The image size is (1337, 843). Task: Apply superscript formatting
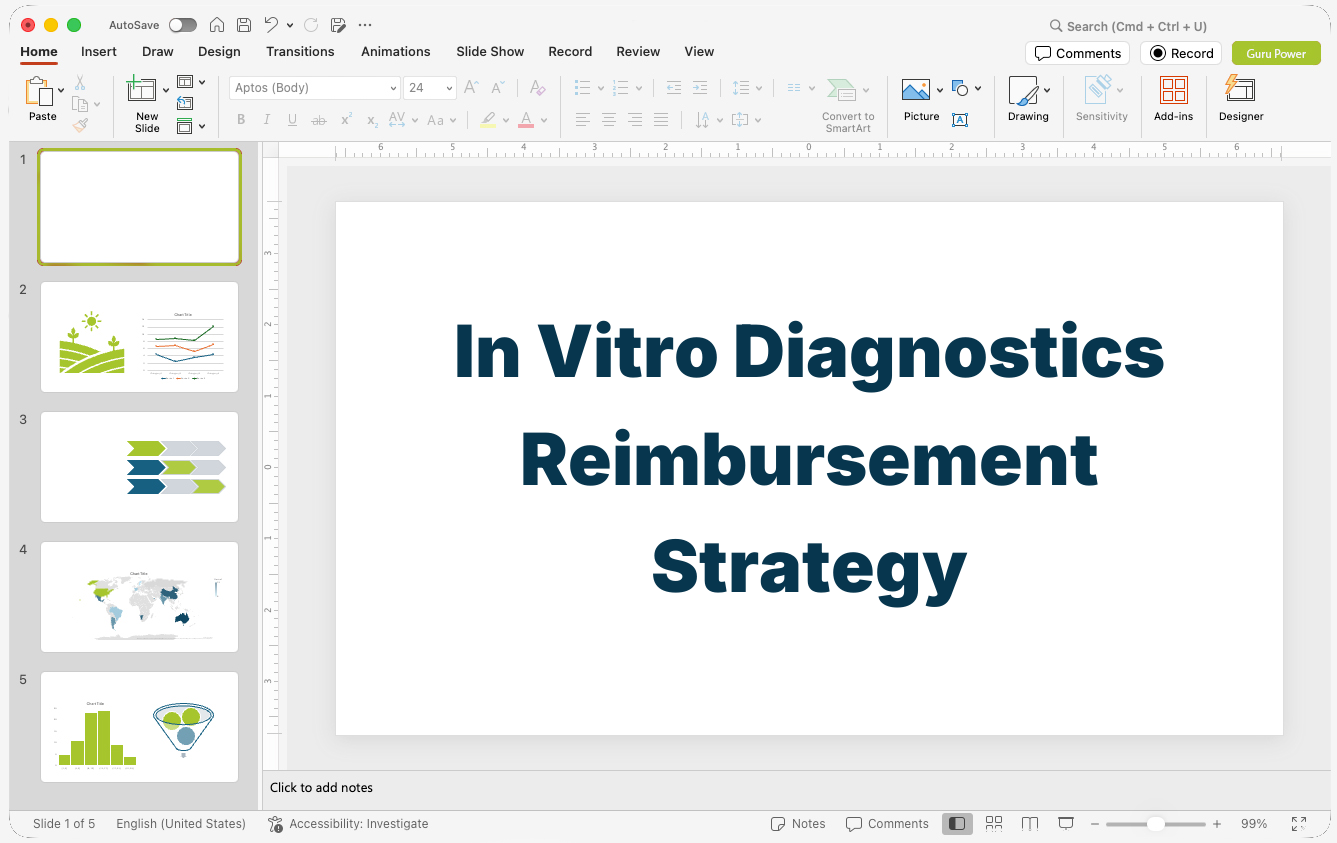346,120
